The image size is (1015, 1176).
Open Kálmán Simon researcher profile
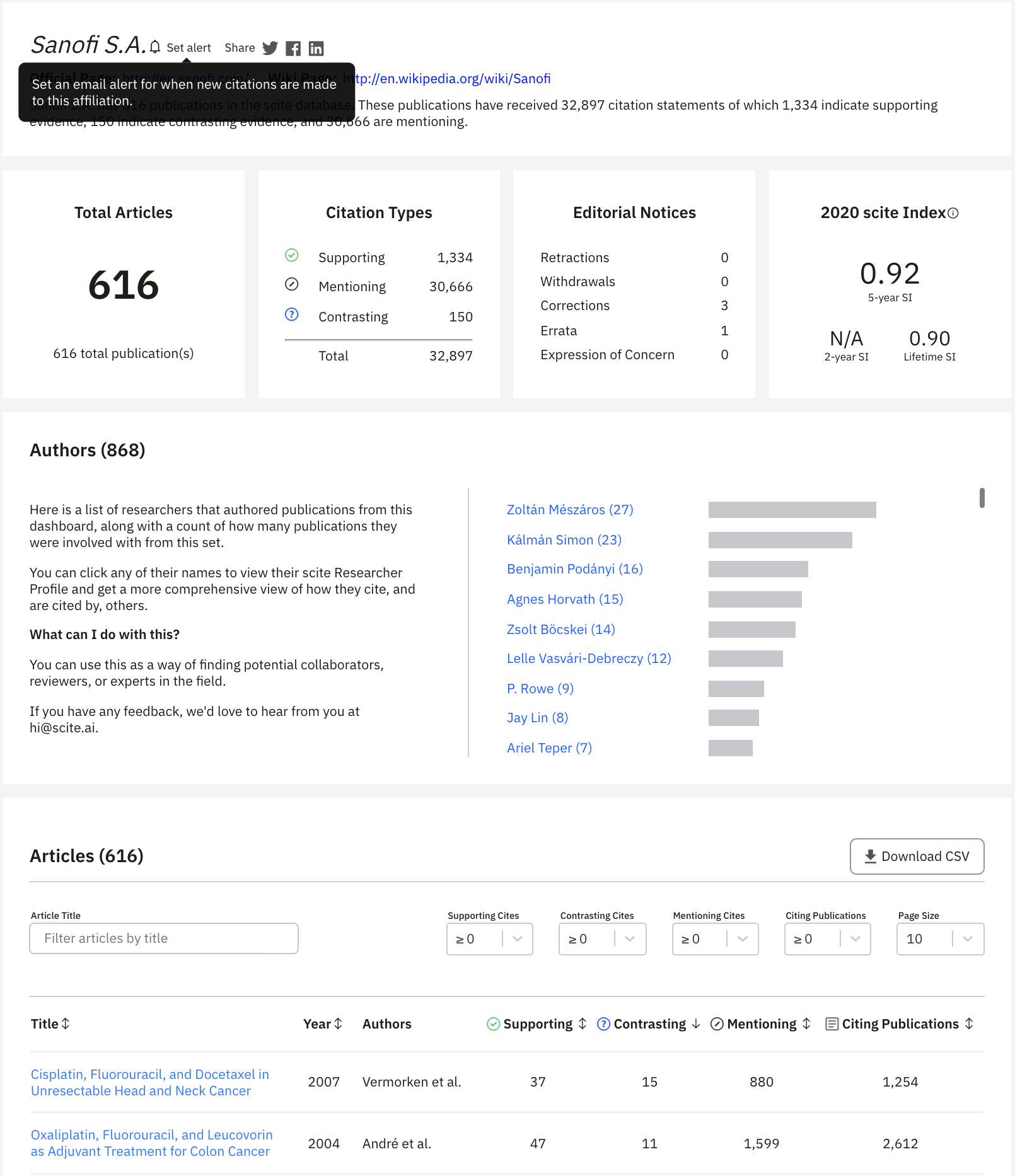click(564, 540)
